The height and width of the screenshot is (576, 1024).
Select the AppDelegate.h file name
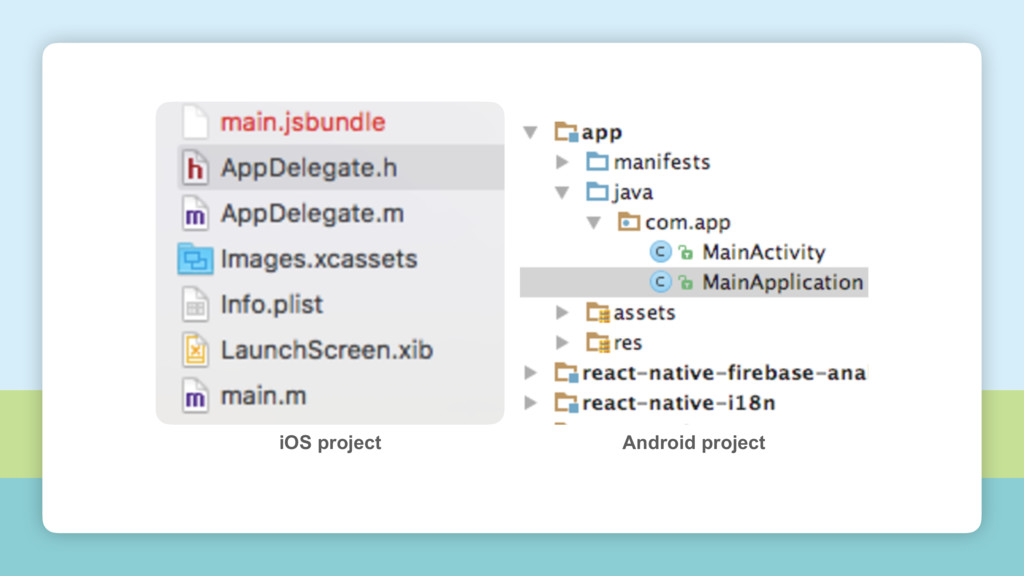(309, 168)
